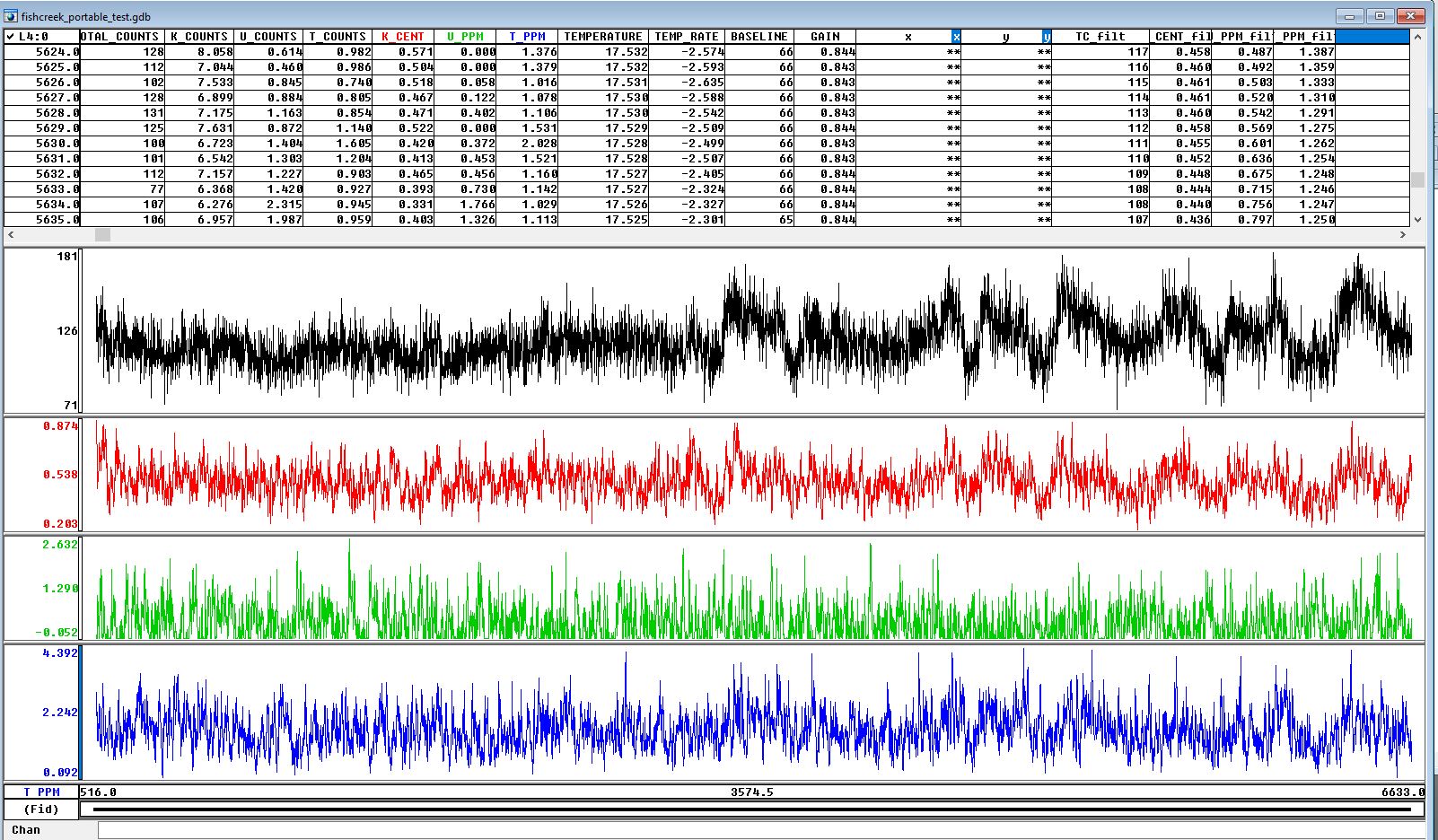Click the scroll-right arrow under the table
Screen dimensions: 1438x840
(1402, 235)
